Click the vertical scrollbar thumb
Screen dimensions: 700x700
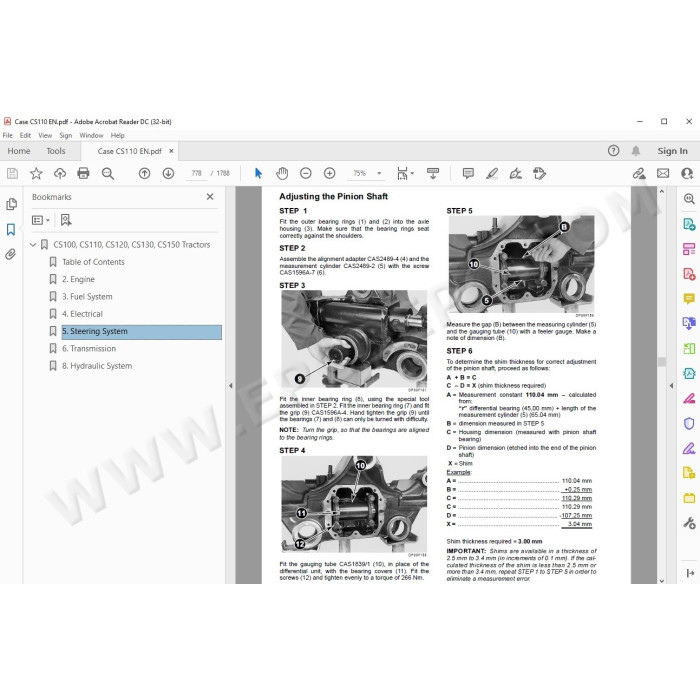(662, 362)
